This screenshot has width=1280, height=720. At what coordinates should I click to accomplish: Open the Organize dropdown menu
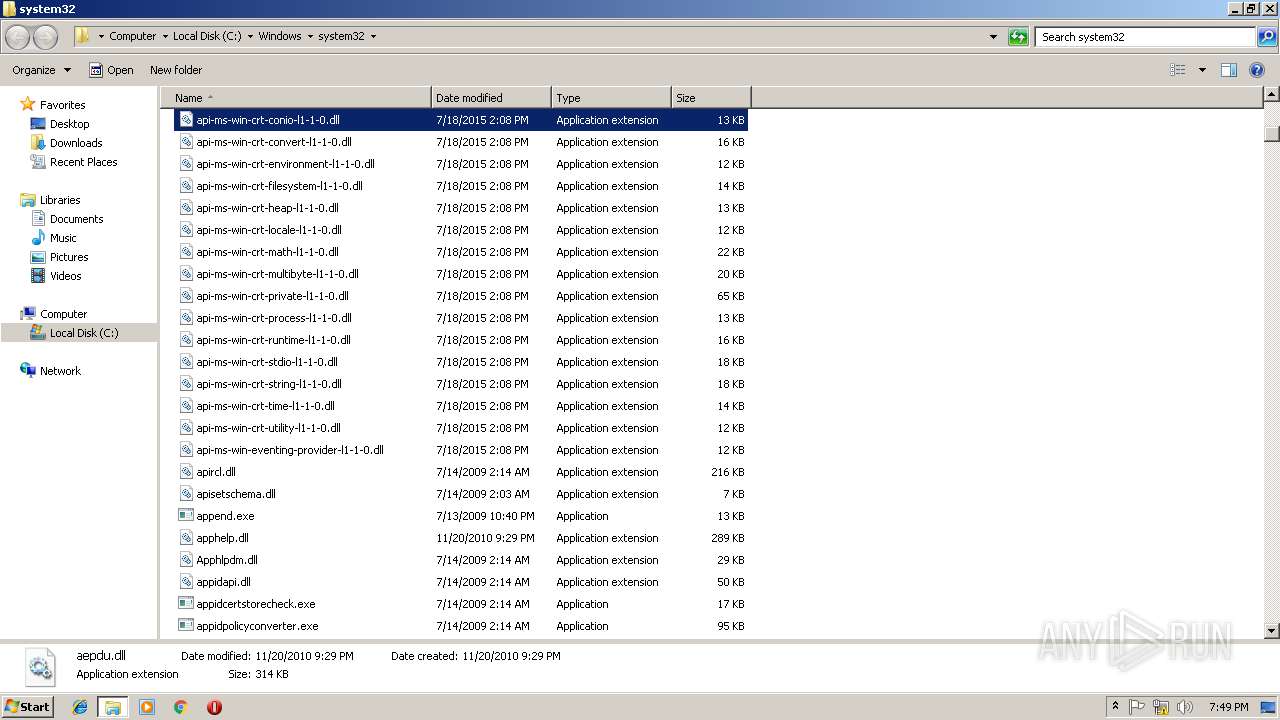[42, 70]
